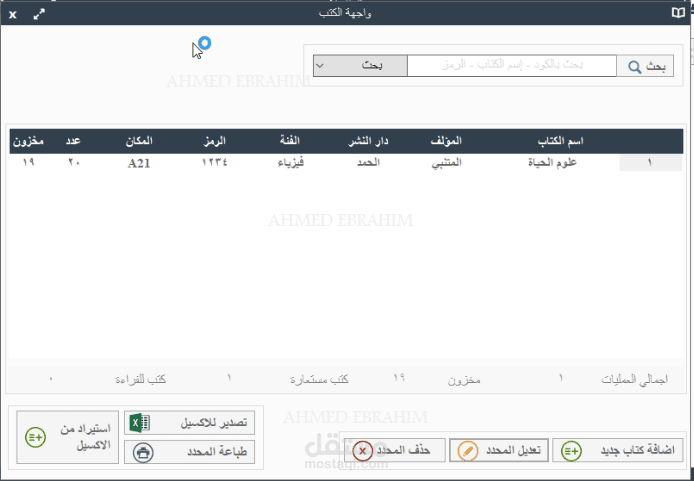This screenshot has height=481, width=694.
Task: Click the book icon in title bar
Action: 678,13
